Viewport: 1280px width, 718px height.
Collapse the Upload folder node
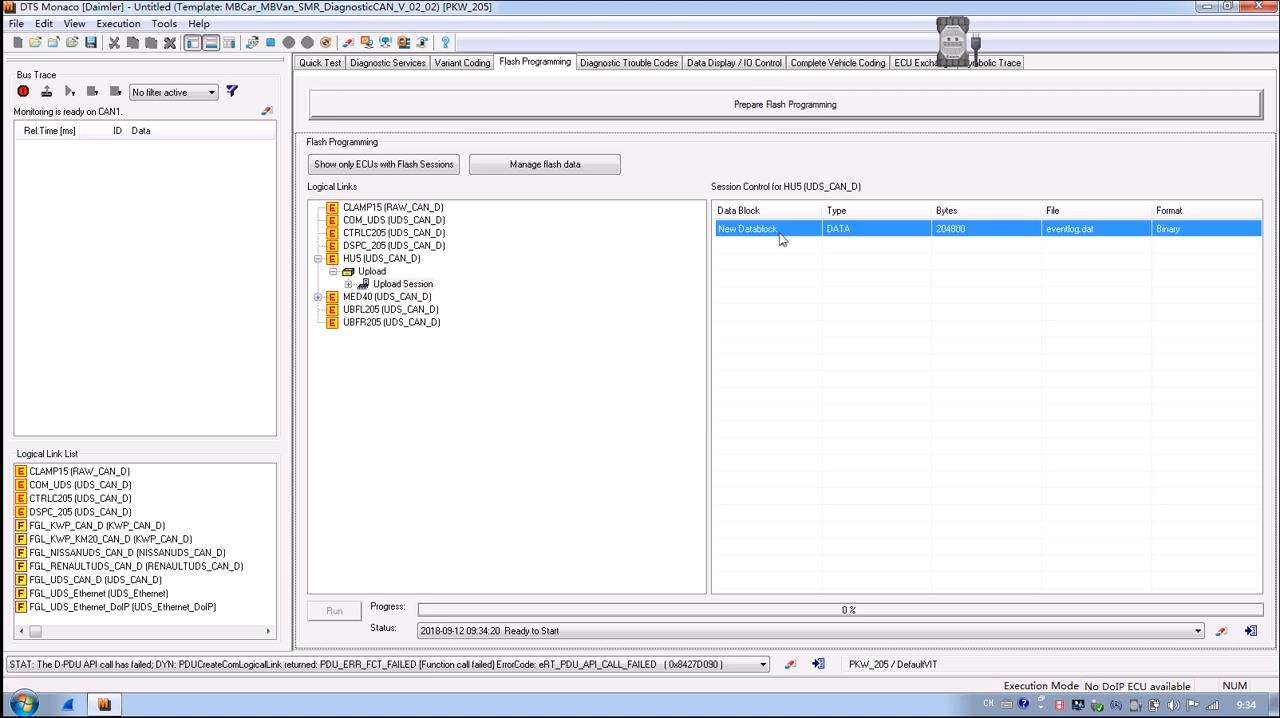pos(333,271)
